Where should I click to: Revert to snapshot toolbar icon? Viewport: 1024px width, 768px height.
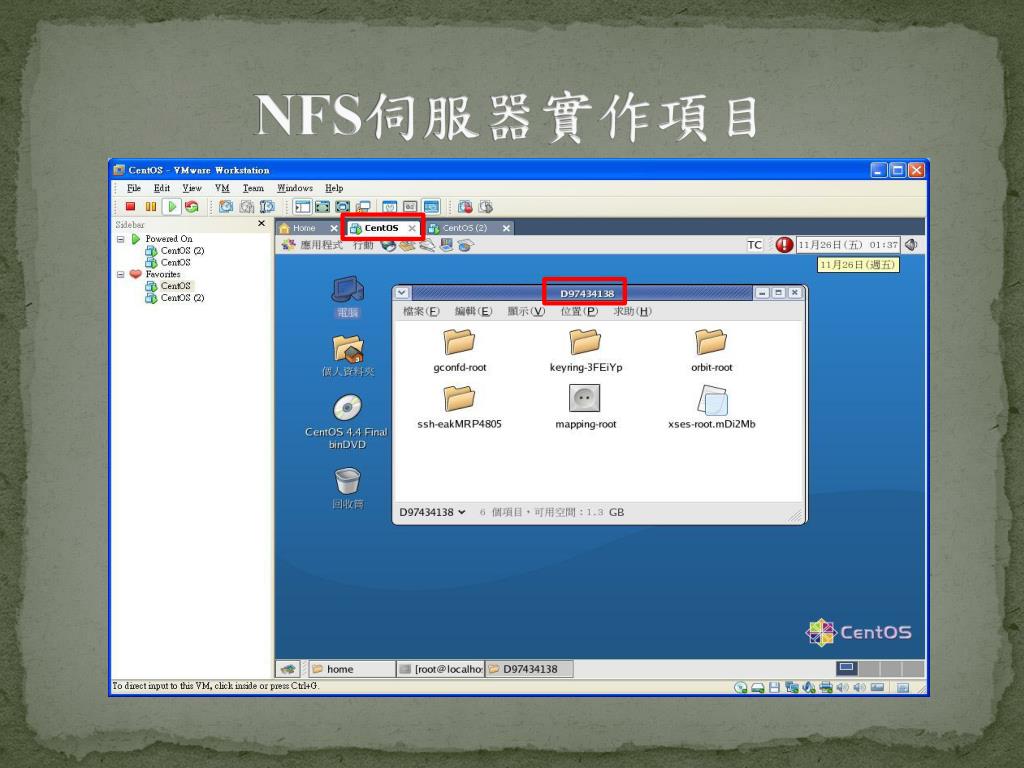point(247,206)
